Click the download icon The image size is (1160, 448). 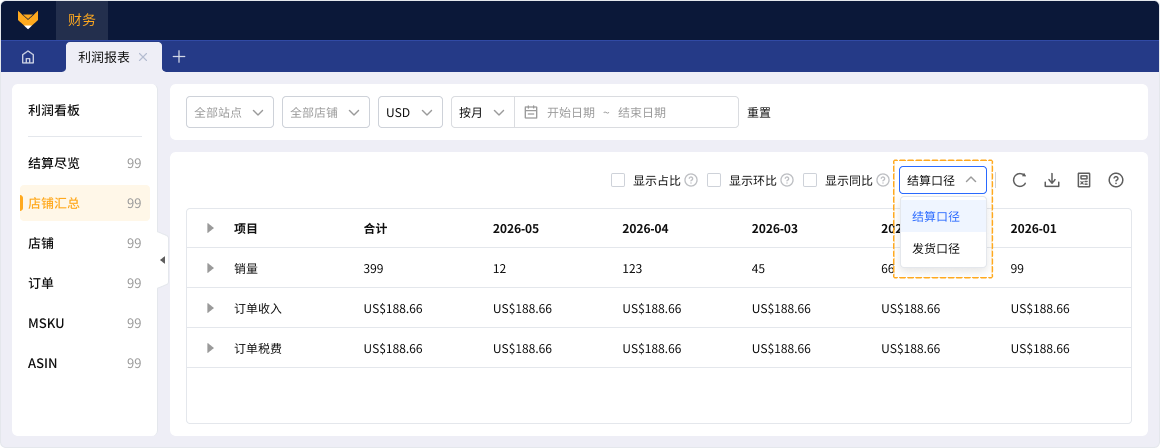1052,180
